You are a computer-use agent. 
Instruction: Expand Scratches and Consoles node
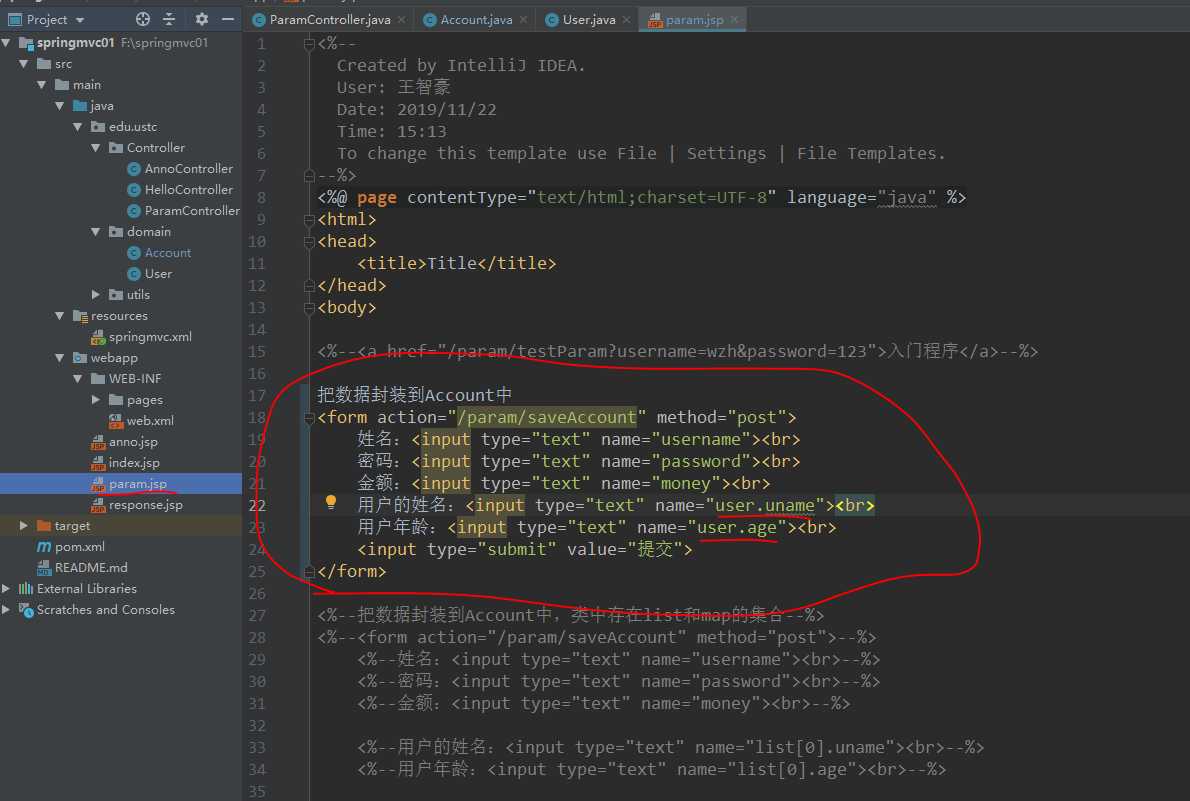tap(6, 610)
